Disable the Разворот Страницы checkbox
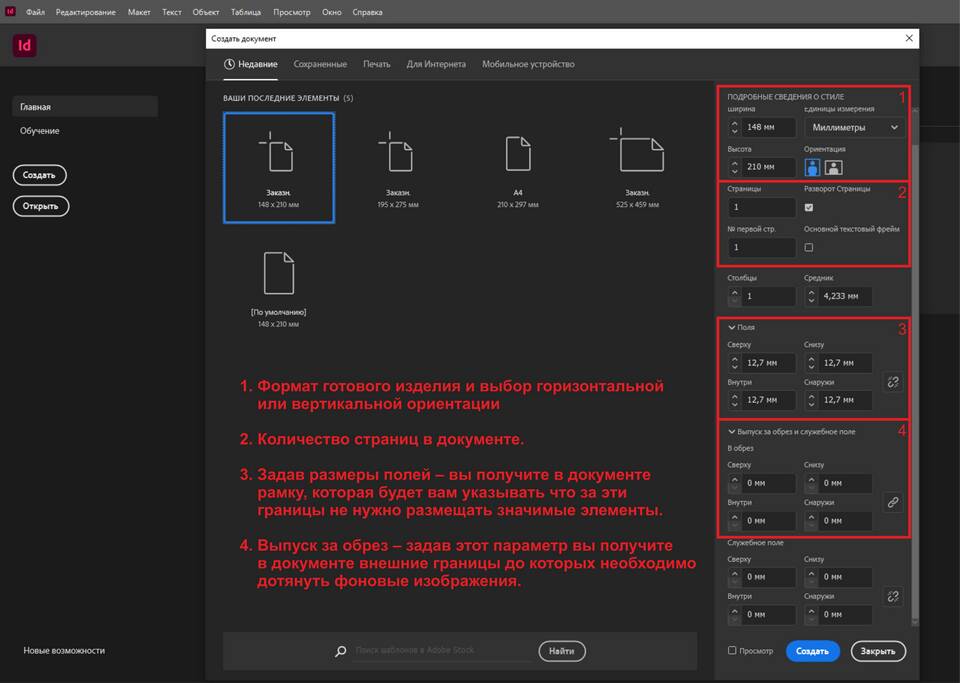960x683 pixels. pos(809,208)
